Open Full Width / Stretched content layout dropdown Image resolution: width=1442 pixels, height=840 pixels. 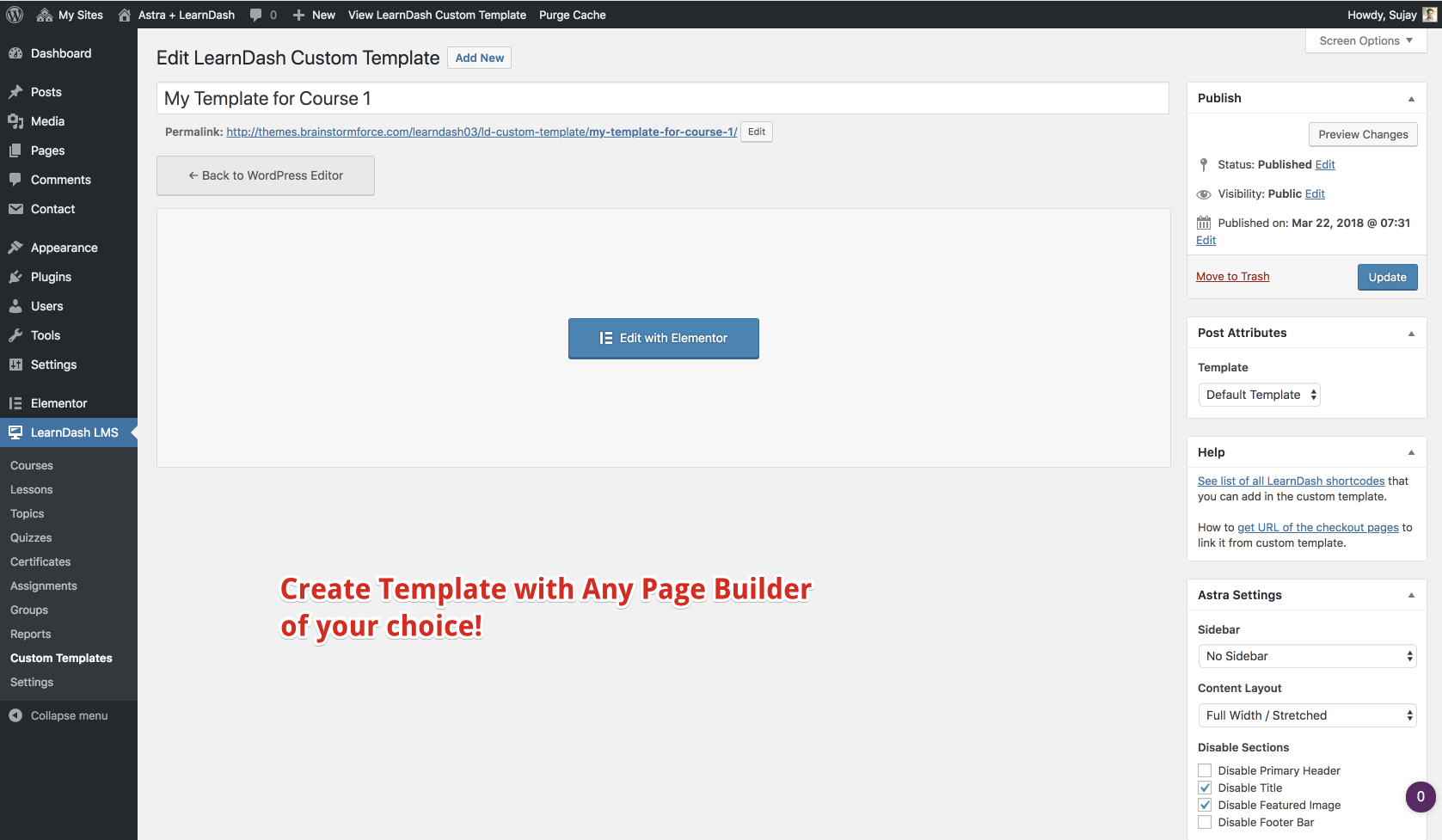[x=1307, y=715]
